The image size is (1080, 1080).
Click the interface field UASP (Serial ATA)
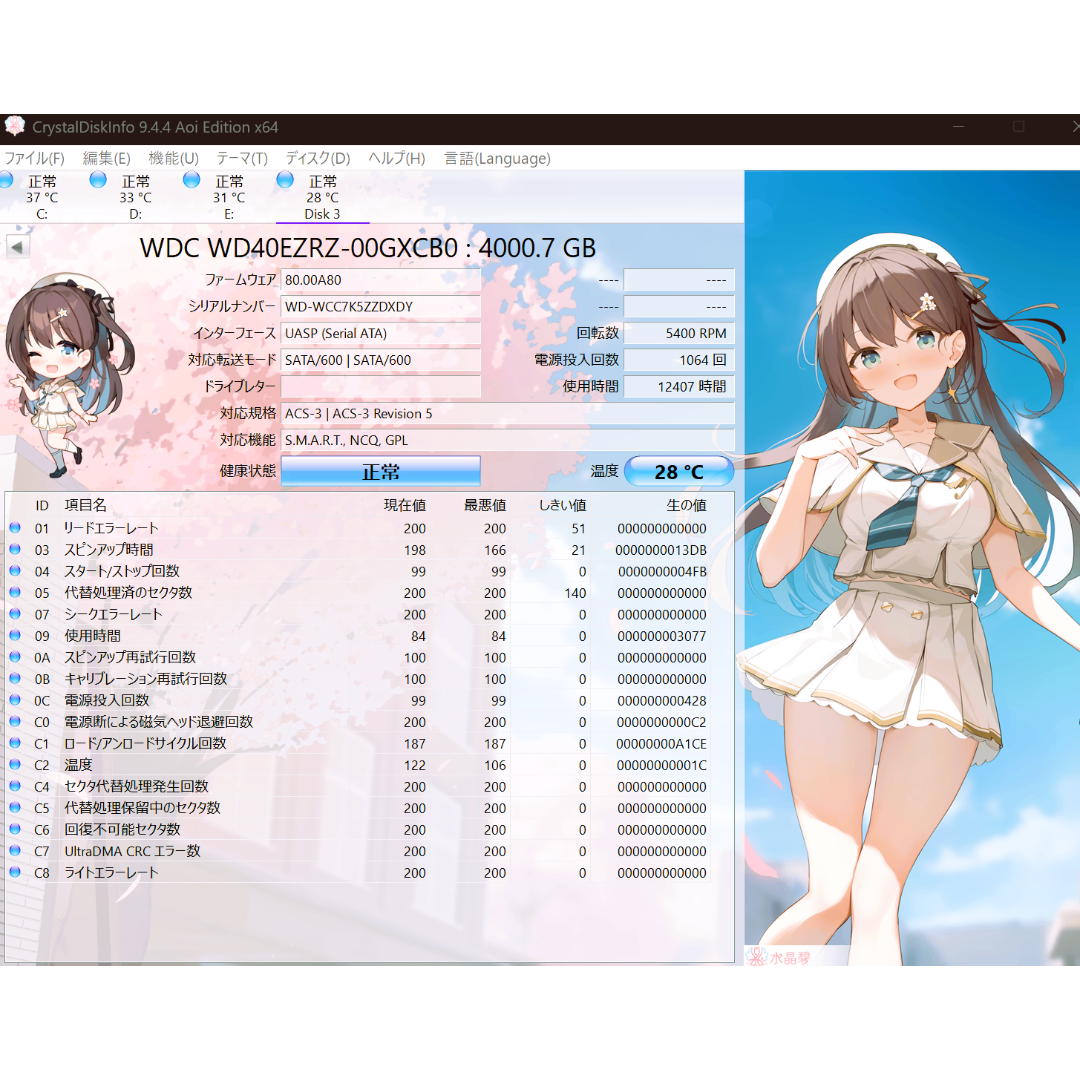coord(380,333)
